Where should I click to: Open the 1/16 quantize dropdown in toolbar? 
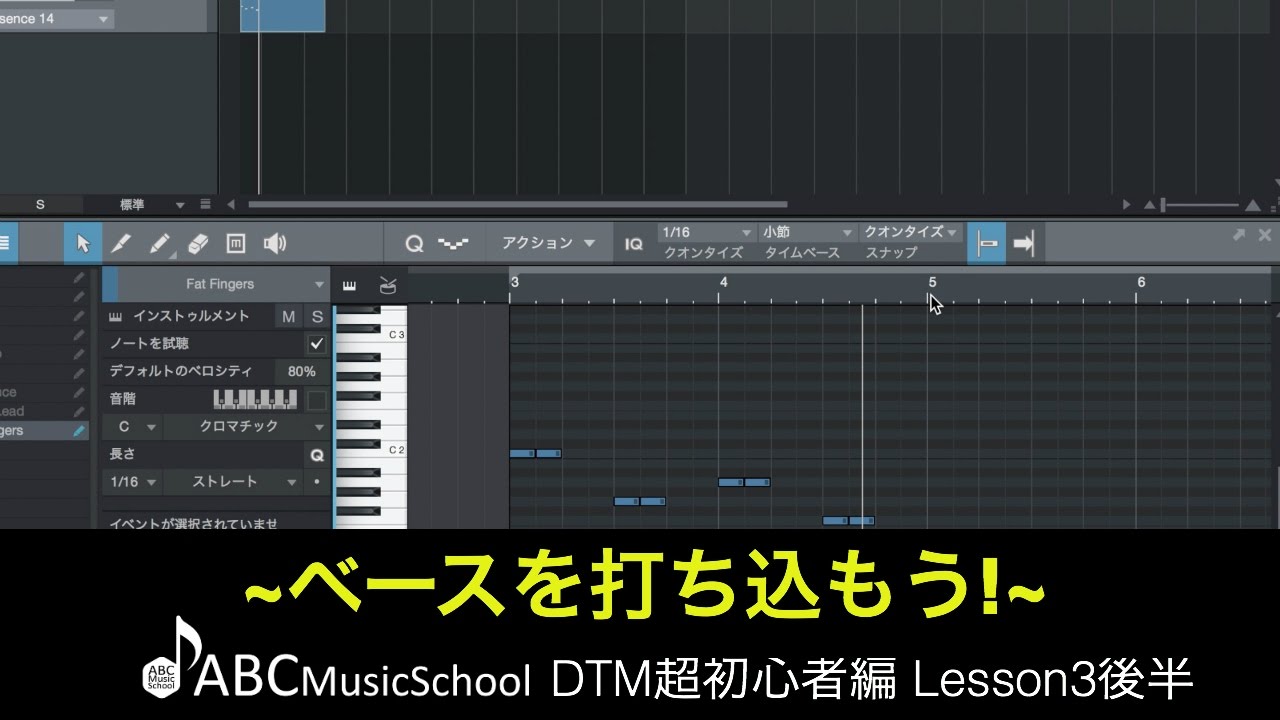point(707,232)
